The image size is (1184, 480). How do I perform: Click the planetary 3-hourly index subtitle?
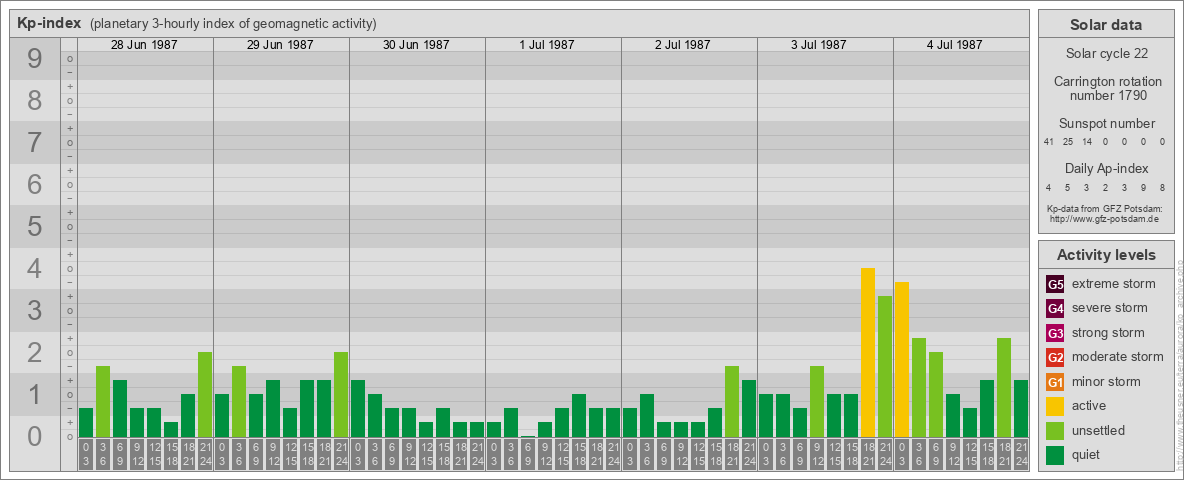point(233,23)
